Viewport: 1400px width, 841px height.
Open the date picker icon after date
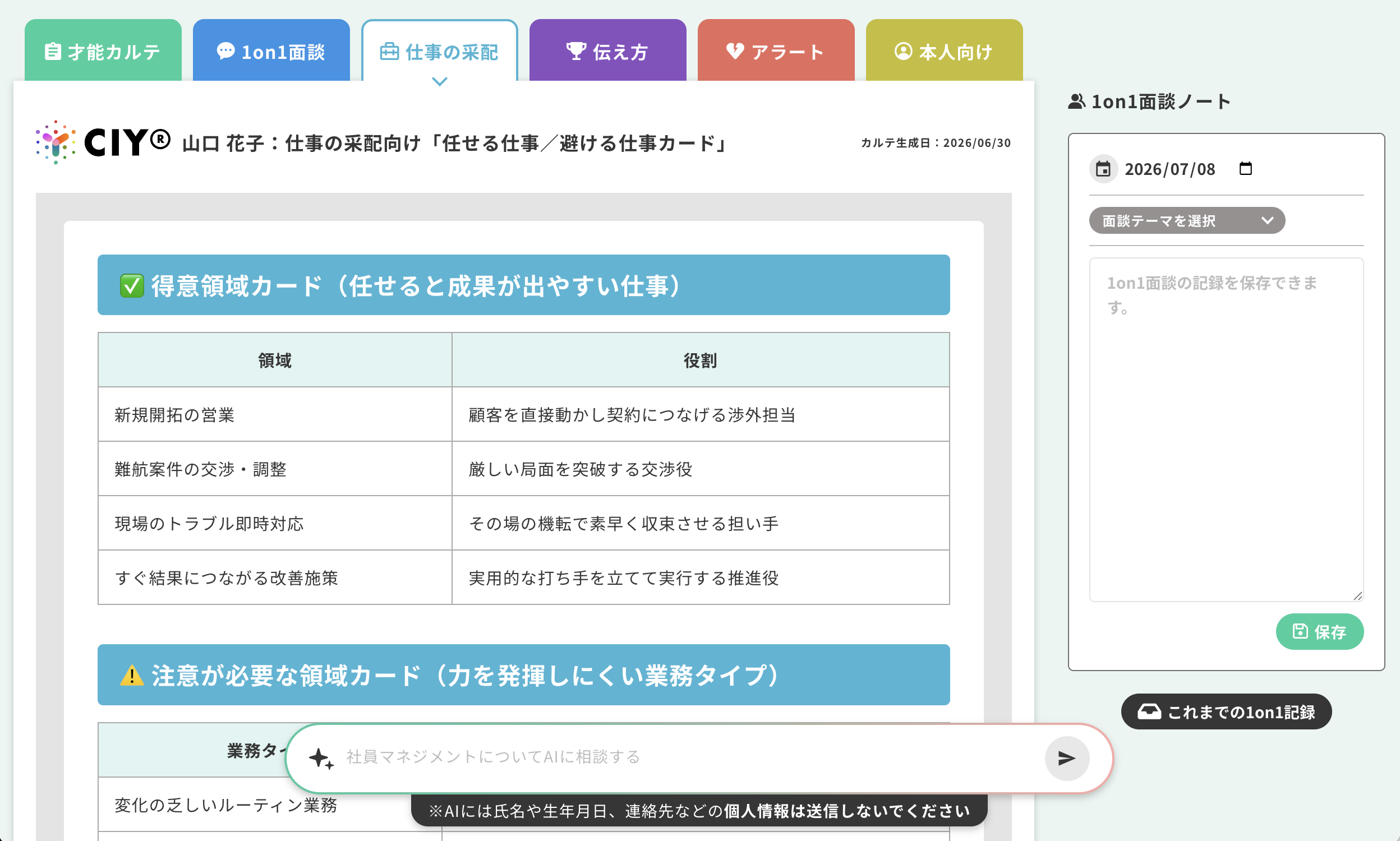1245,168
